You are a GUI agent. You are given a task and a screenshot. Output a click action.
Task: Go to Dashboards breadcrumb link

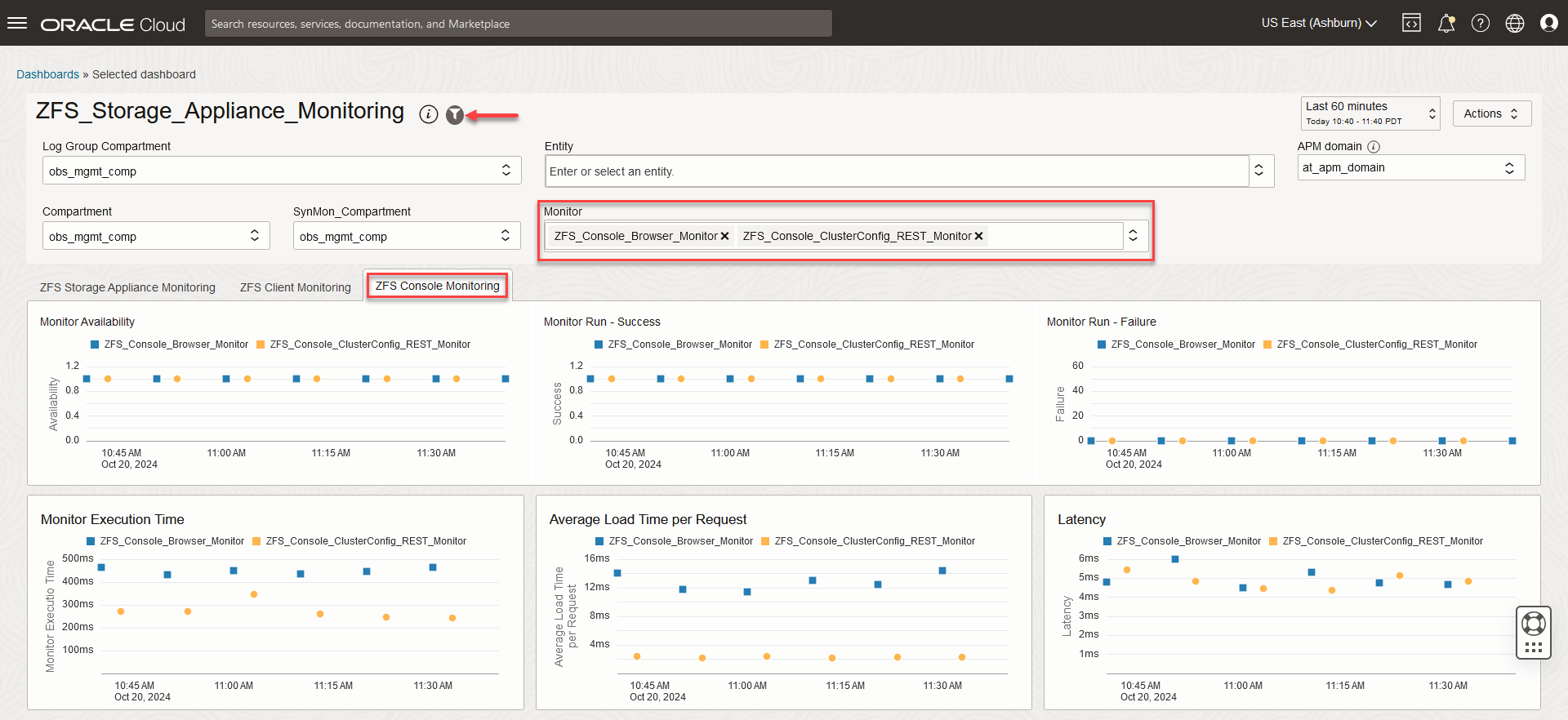47,74
